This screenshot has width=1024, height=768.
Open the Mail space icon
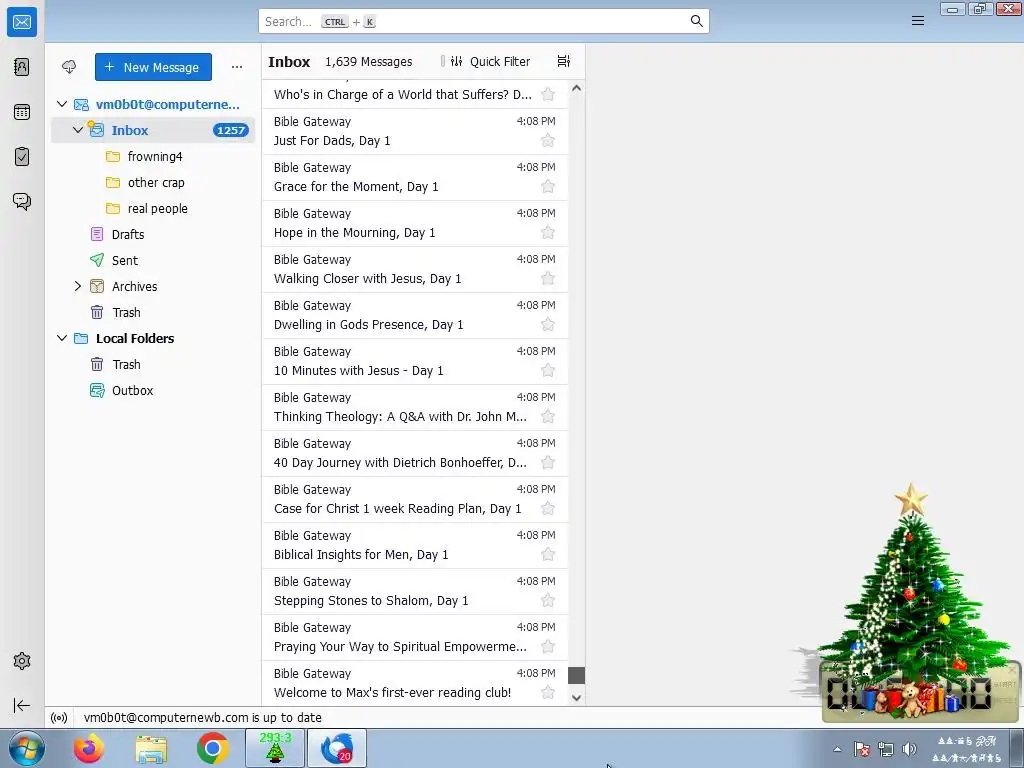[x=22, y=22]
